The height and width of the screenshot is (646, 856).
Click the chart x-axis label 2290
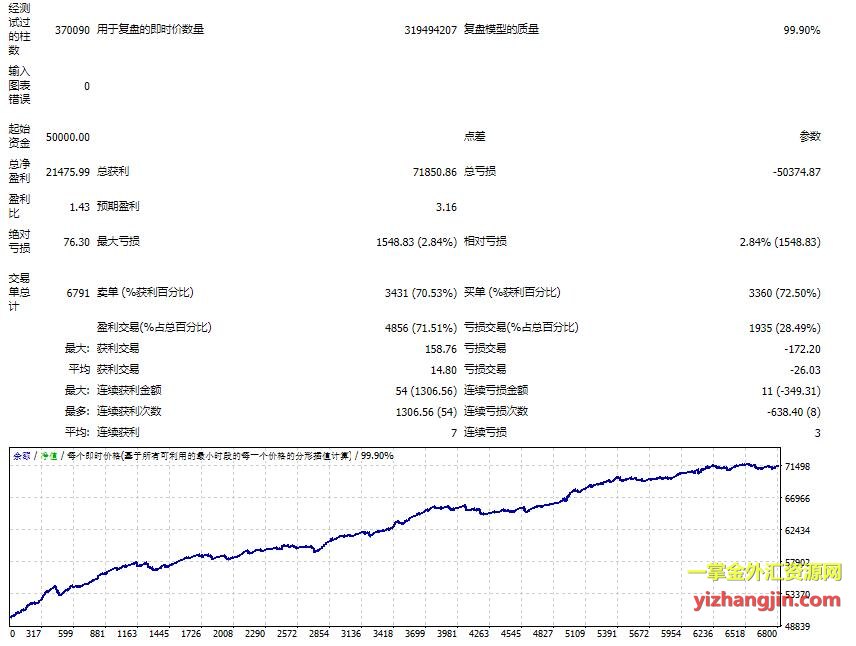[255, 633]
